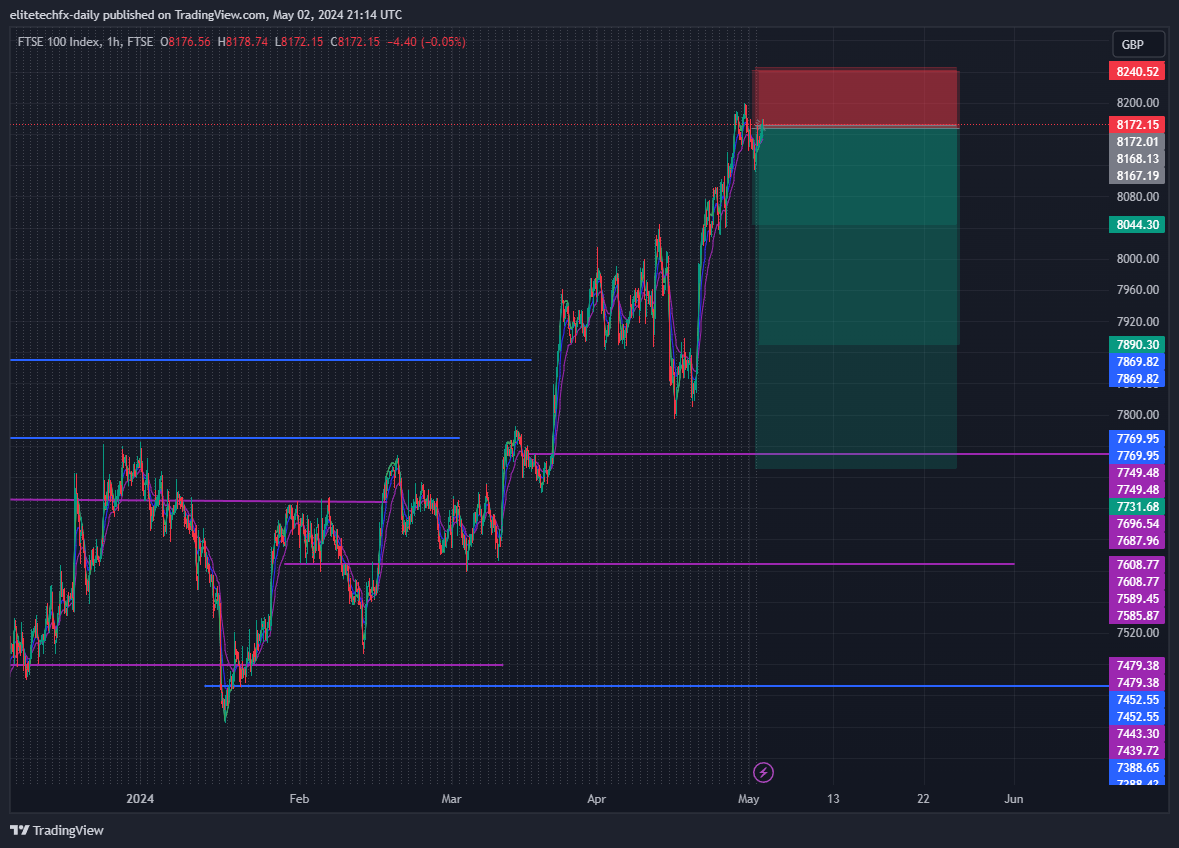This screenshot has height=848, width=1179.
Task: Click the 7920.00 price scale label
Action: tap(1138, 322)
